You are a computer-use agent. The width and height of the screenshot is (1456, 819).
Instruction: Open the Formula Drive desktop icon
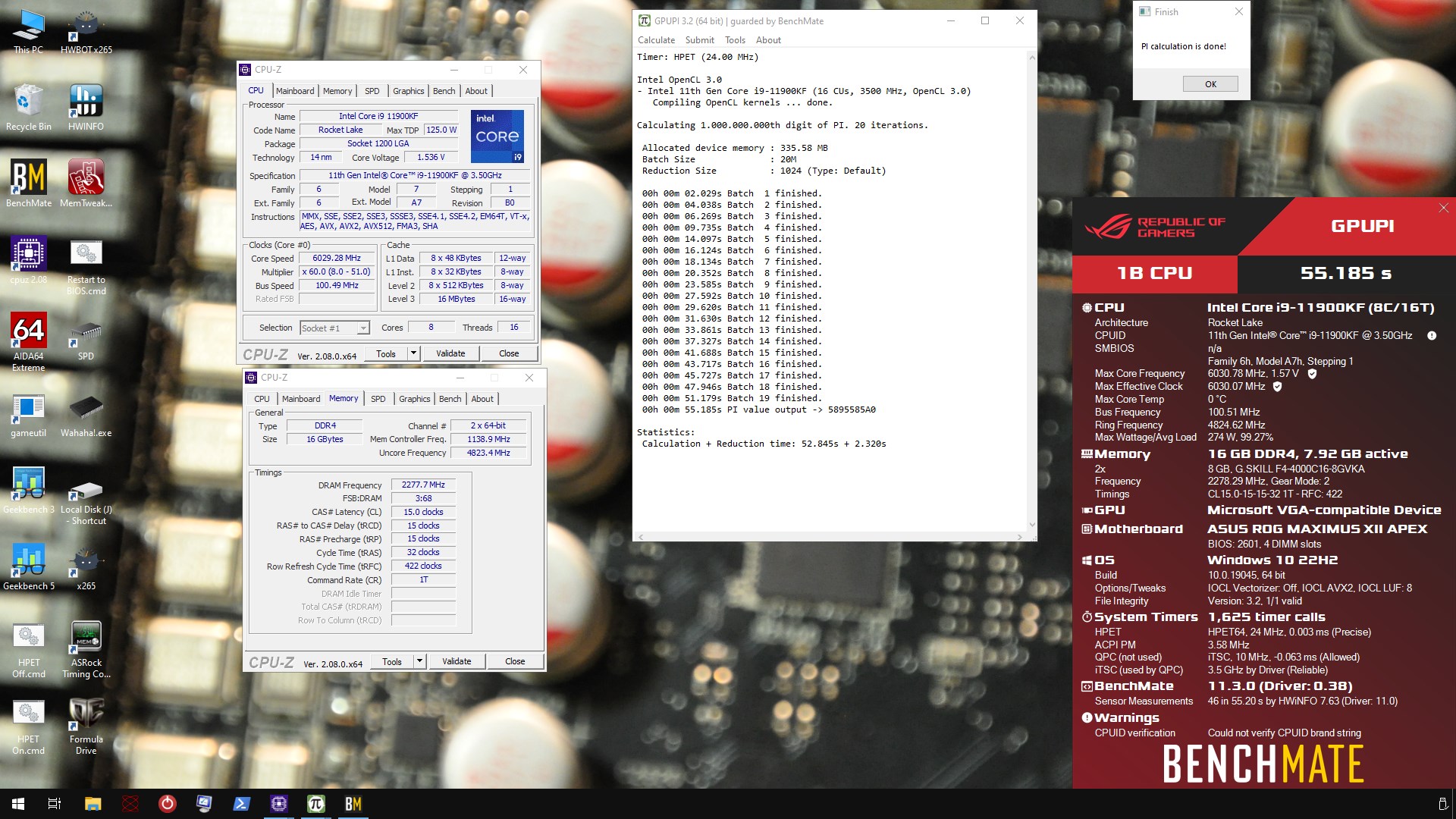[x=86, y=726]
